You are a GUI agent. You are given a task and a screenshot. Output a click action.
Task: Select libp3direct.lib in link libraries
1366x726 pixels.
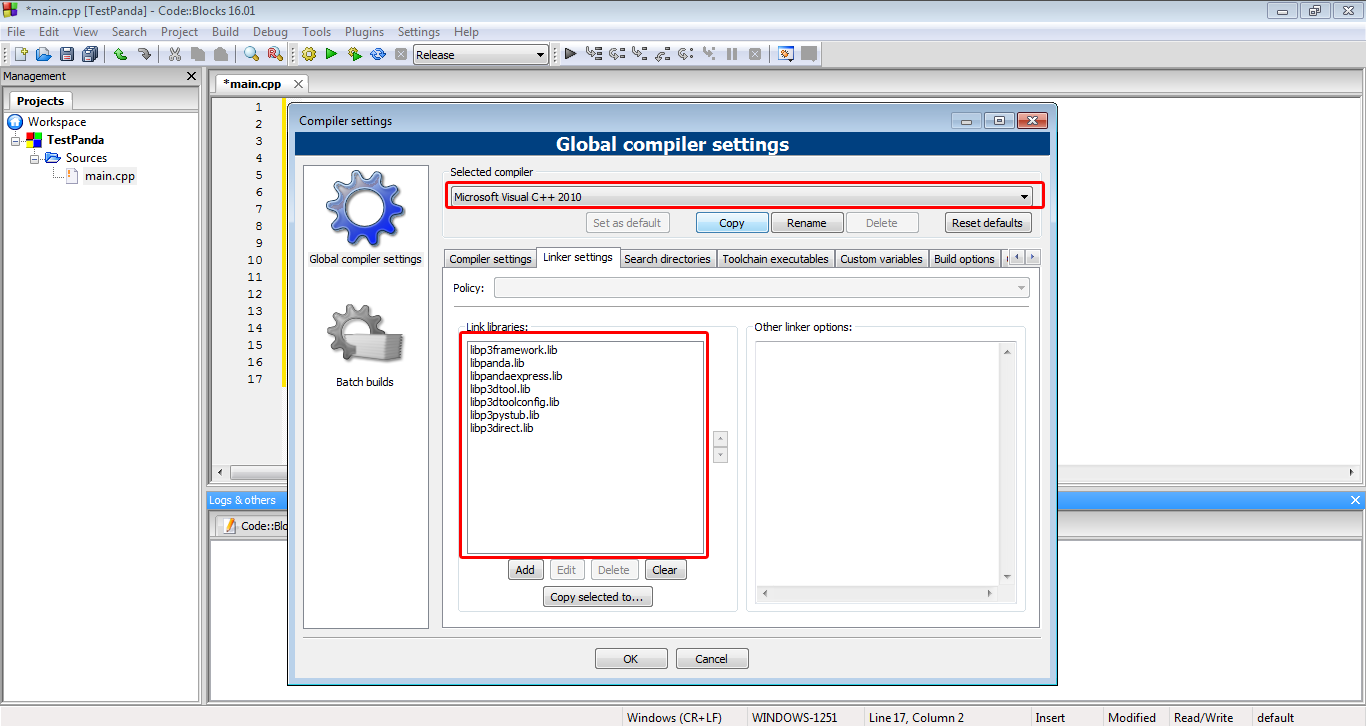click(502, 428)
